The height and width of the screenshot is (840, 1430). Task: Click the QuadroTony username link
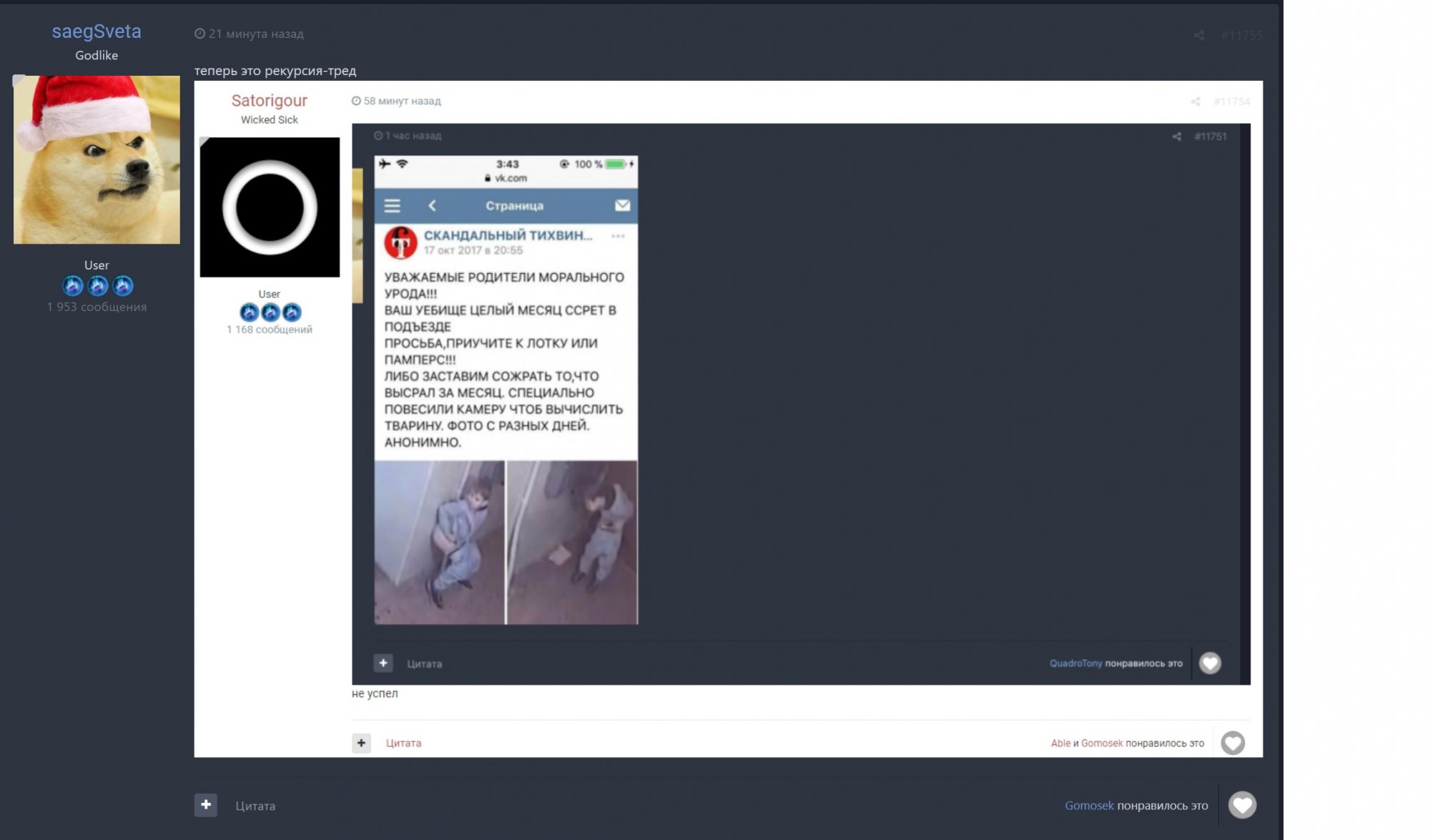click(x=1075, y=663)
